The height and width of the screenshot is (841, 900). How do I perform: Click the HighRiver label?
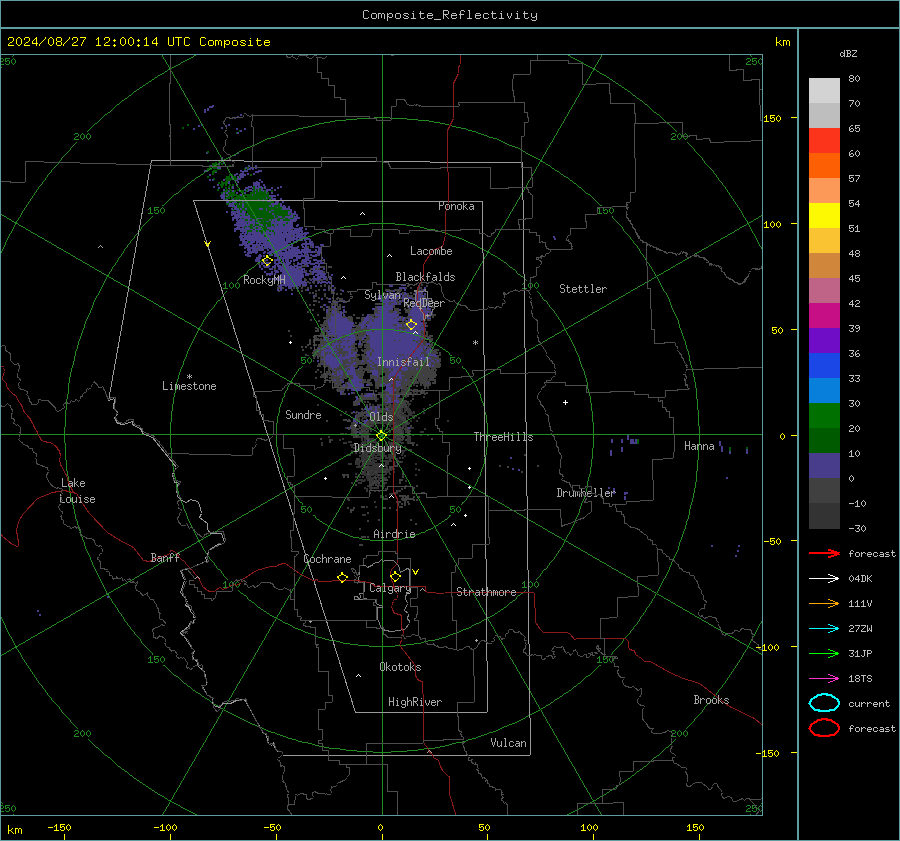pos(415,702)
